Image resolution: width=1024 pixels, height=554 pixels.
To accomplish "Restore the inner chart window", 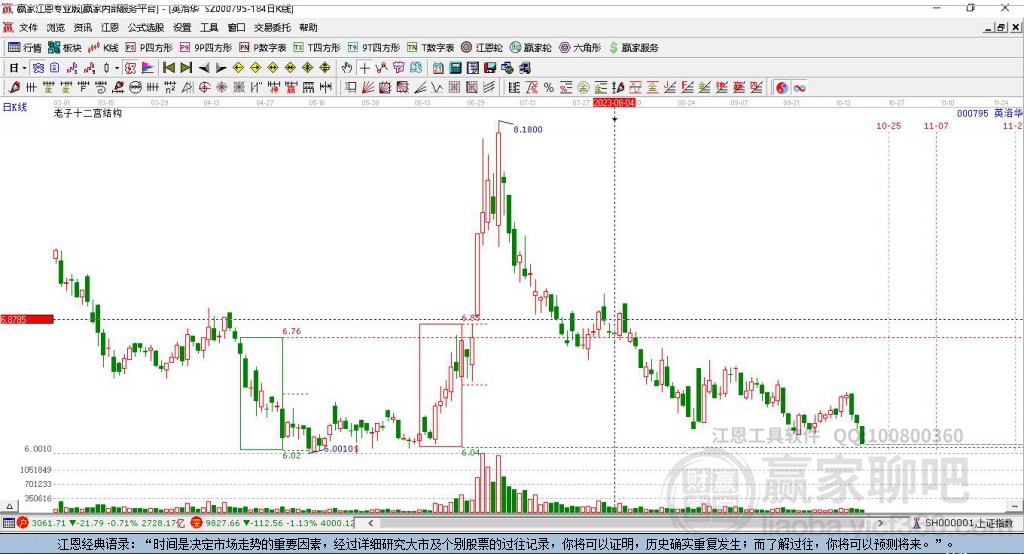I will coord(1000,27).
